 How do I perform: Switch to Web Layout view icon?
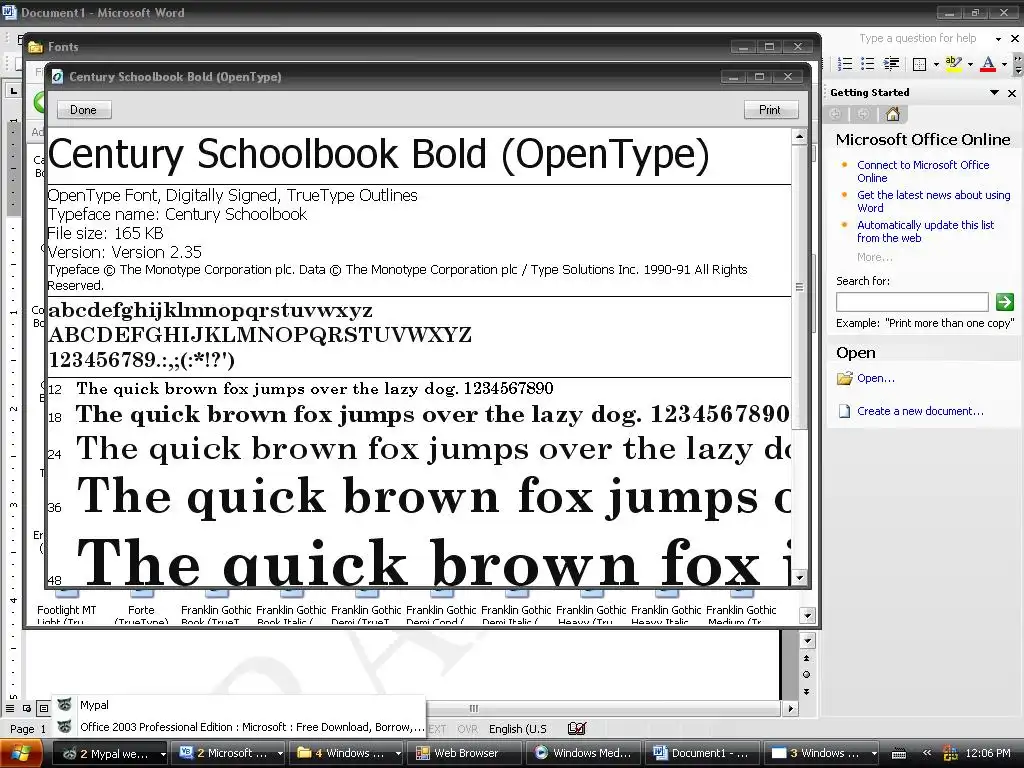coord(27,709)
